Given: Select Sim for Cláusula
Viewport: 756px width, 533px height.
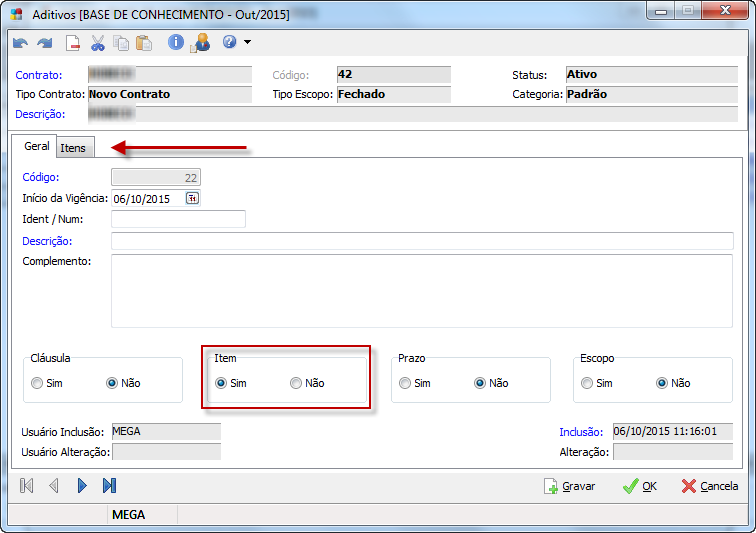Looking at the screenshot, I should (37, 383).
